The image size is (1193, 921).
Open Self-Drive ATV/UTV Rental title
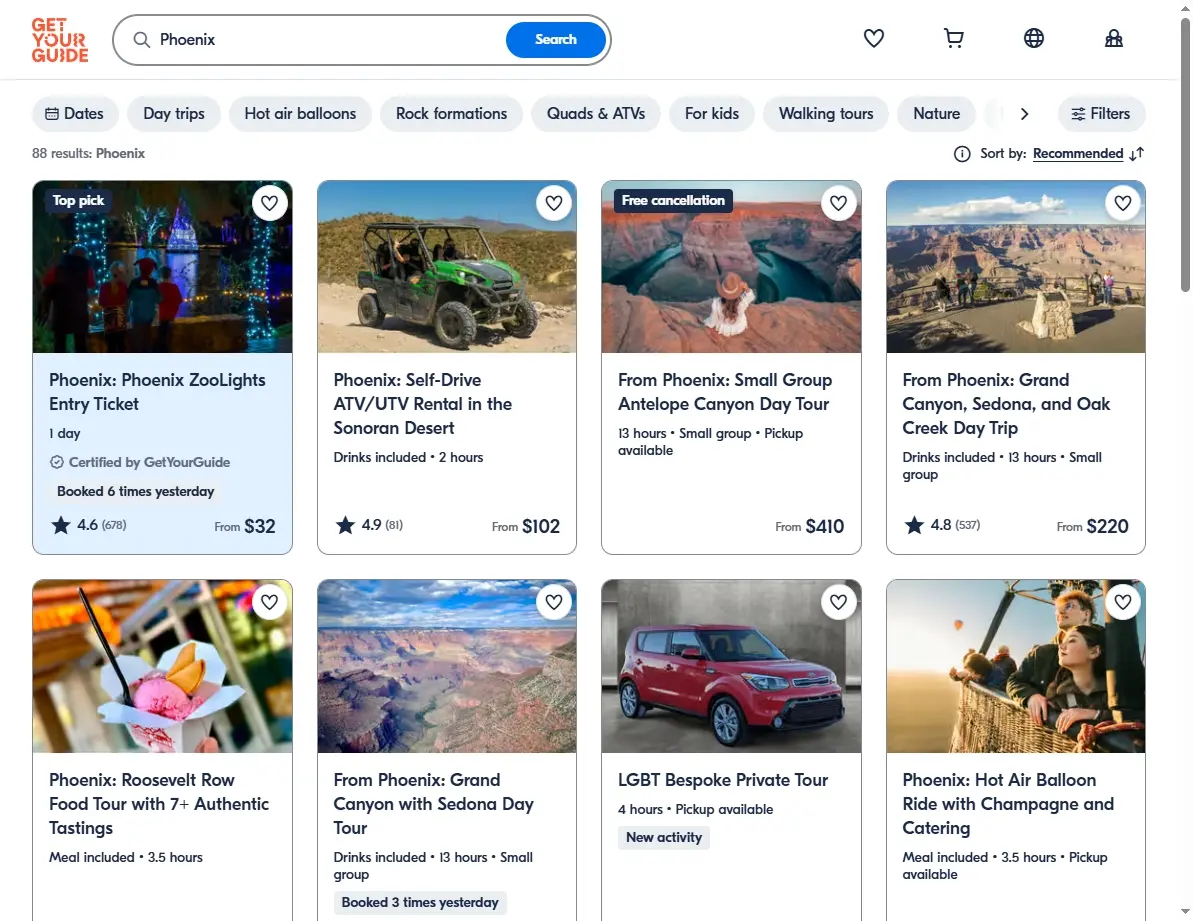point(422,404)
